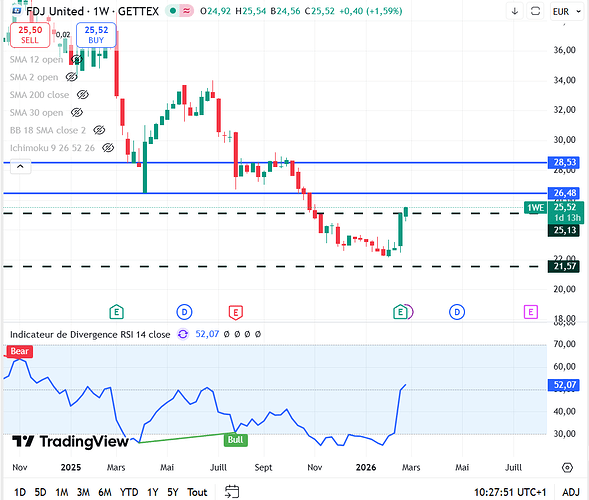Select the 5D time range
Screen dimensions: 589x500
point(40,492)
